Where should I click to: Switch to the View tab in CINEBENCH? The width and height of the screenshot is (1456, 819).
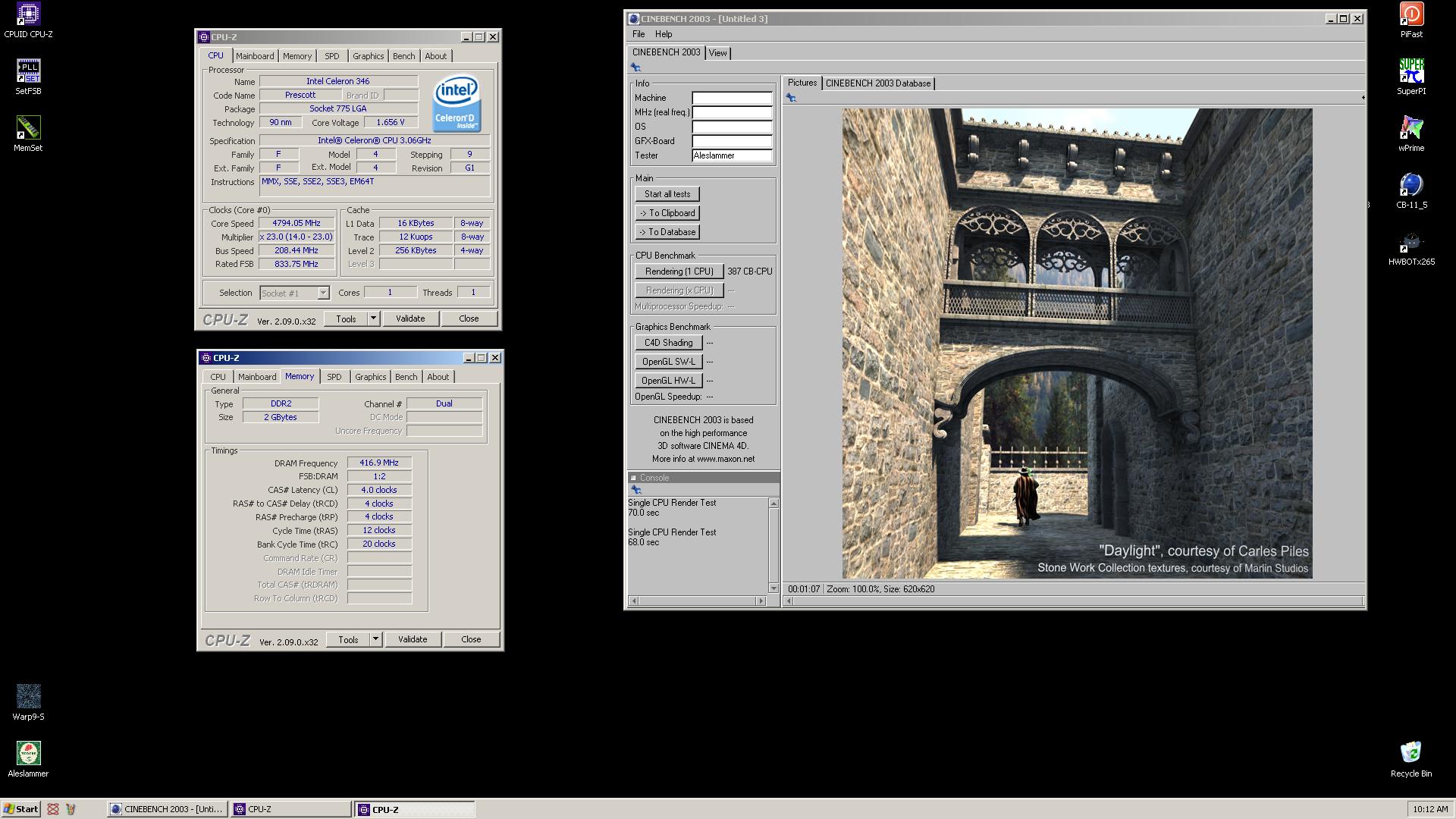click(717, 53)
